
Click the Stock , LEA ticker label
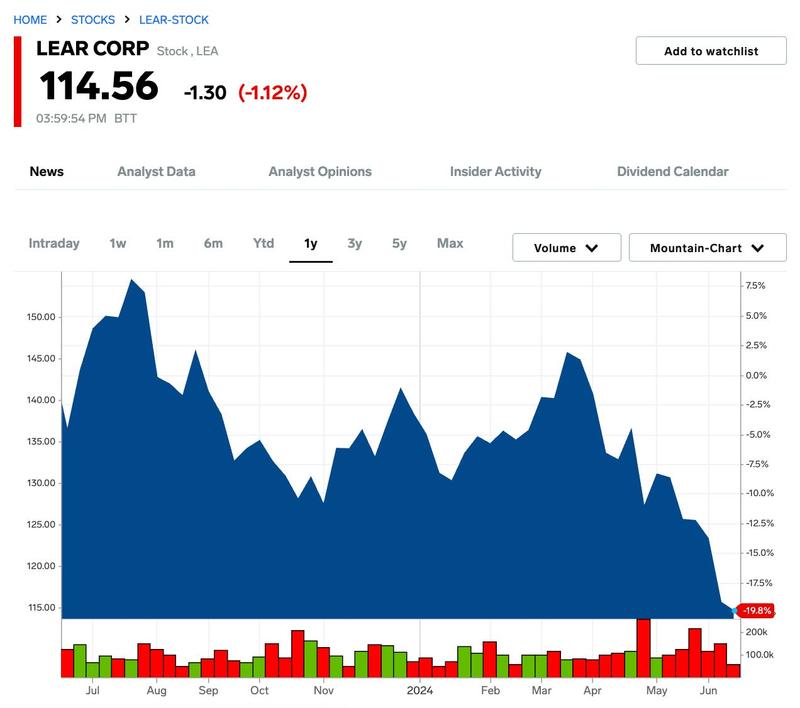[187, 51]
